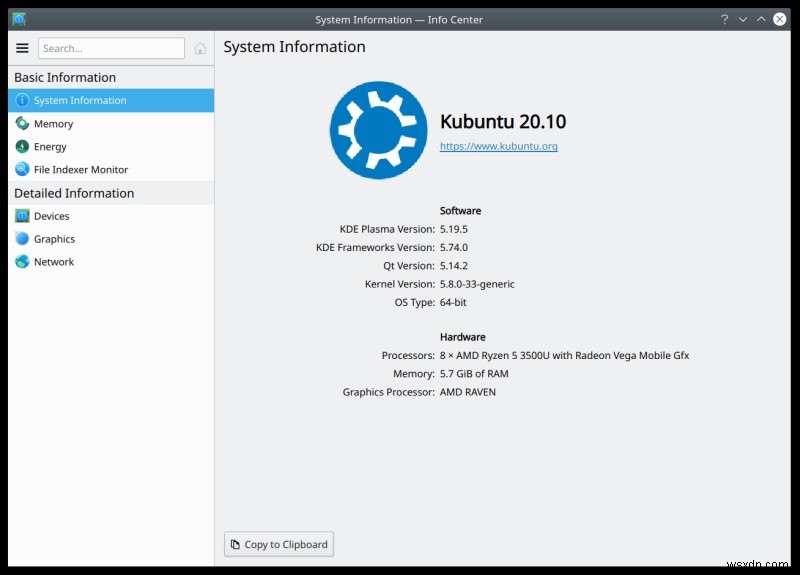
Task: Select System Information in sidebar
Action: click(x=111, y=100)
